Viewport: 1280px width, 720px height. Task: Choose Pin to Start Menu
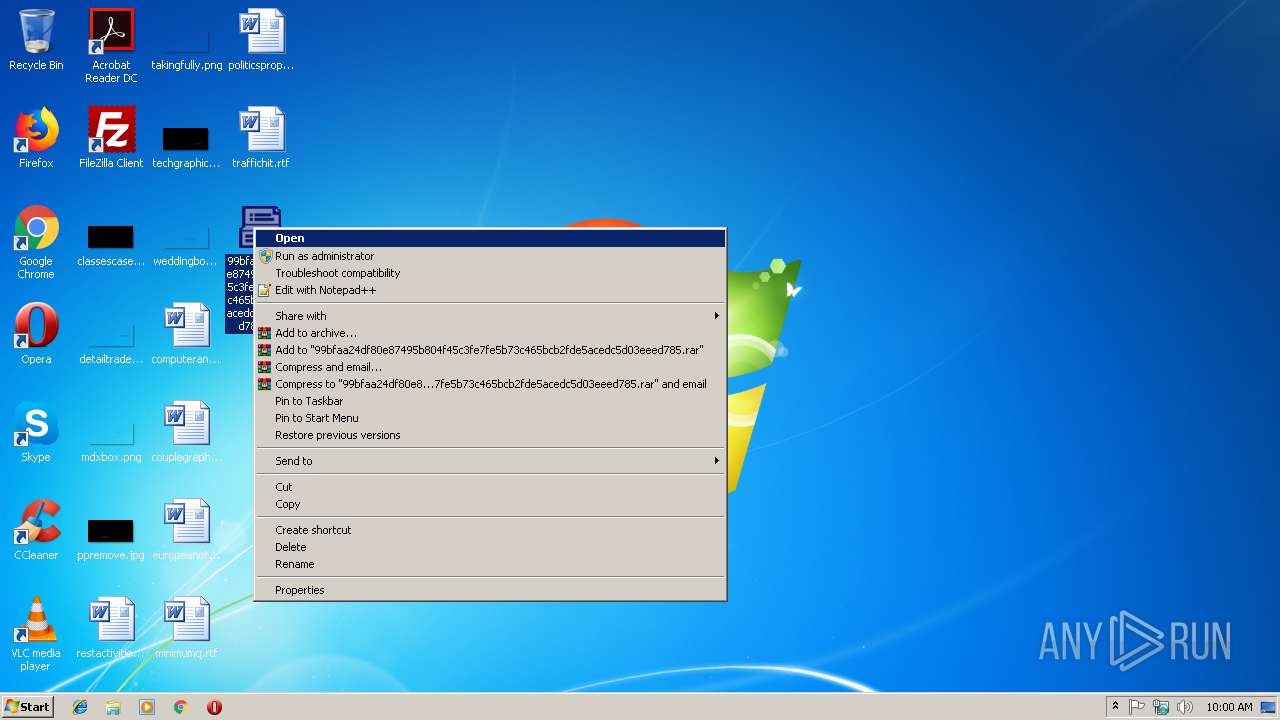[490, 418]
